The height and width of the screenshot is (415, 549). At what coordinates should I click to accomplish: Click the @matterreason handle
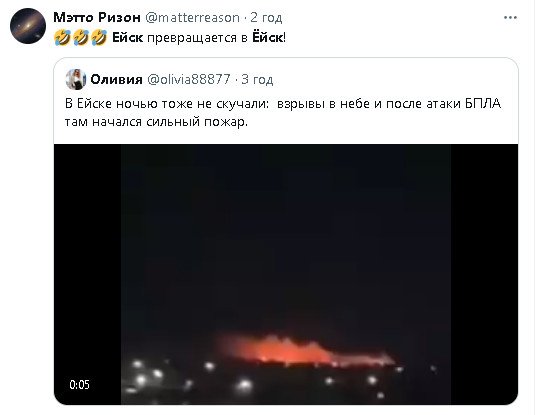[x=192, y=18]
